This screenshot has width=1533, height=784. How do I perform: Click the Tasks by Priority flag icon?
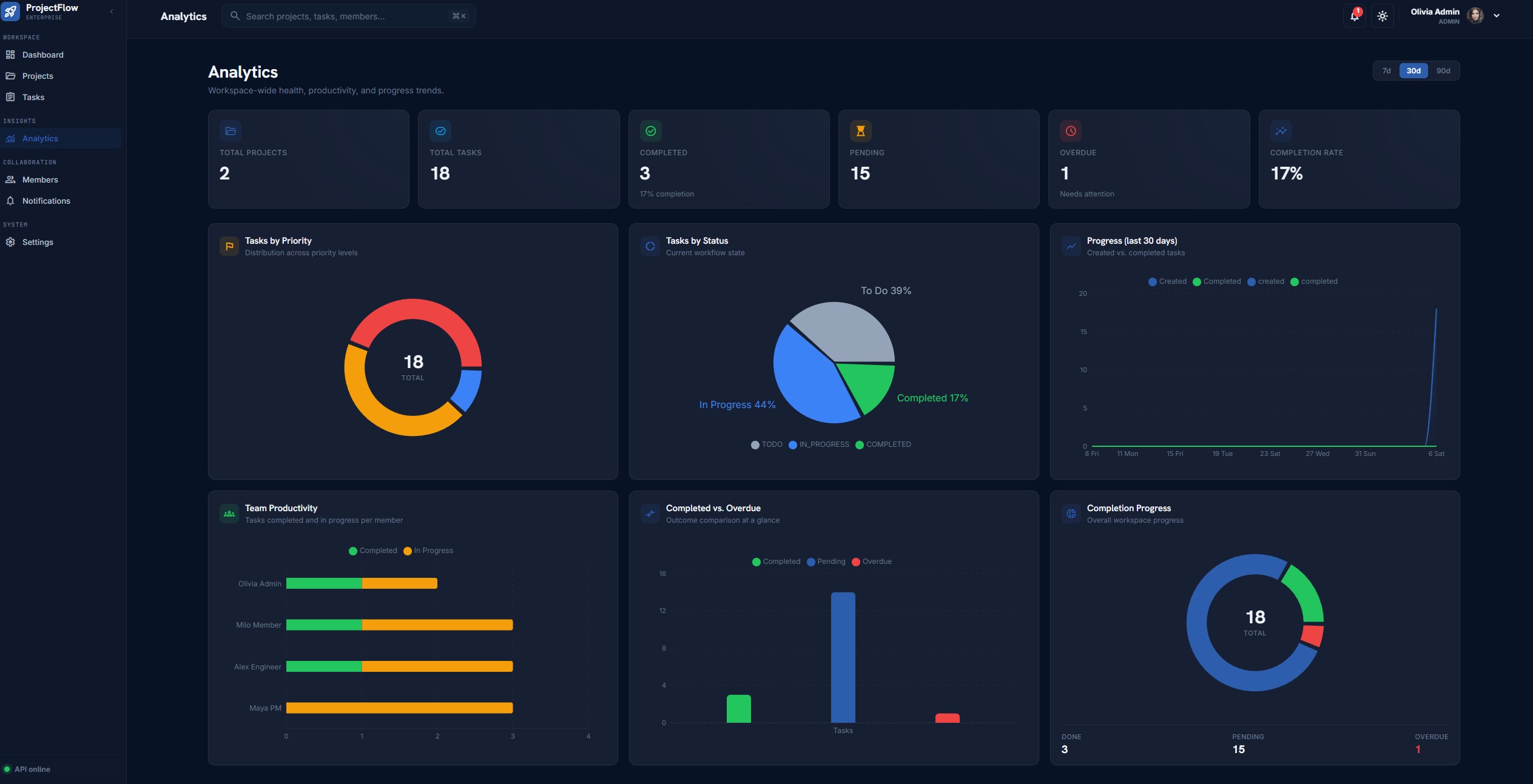[x=229, y=246]
